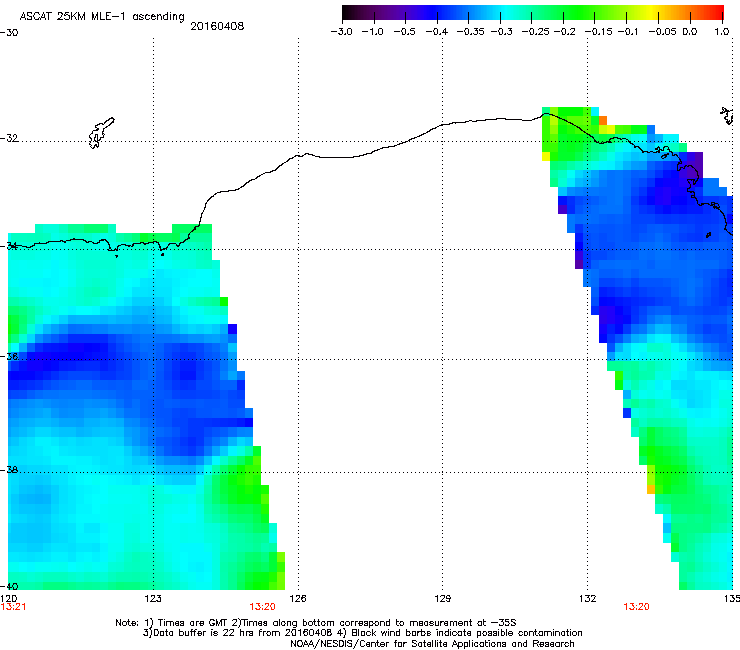Click the latitude label -36

9,356
